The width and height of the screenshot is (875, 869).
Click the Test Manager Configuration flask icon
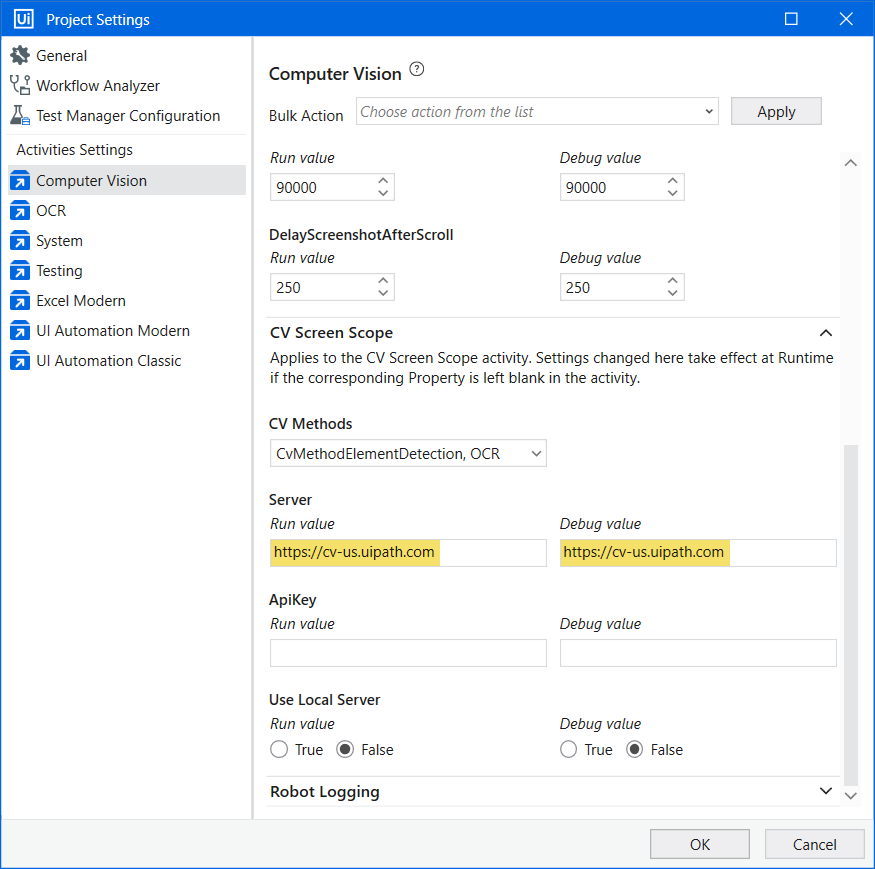click(20, 116)
